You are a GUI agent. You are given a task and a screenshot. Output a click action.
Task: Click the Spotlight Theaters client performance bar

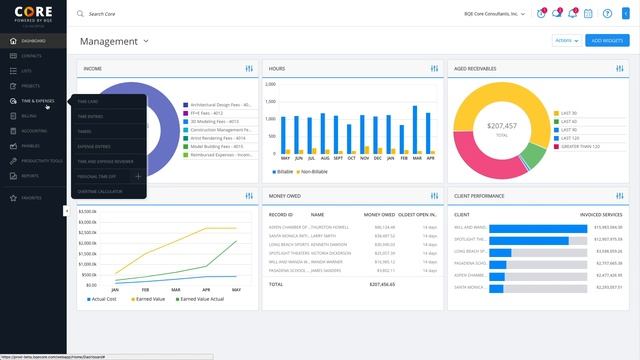[538, 241]
